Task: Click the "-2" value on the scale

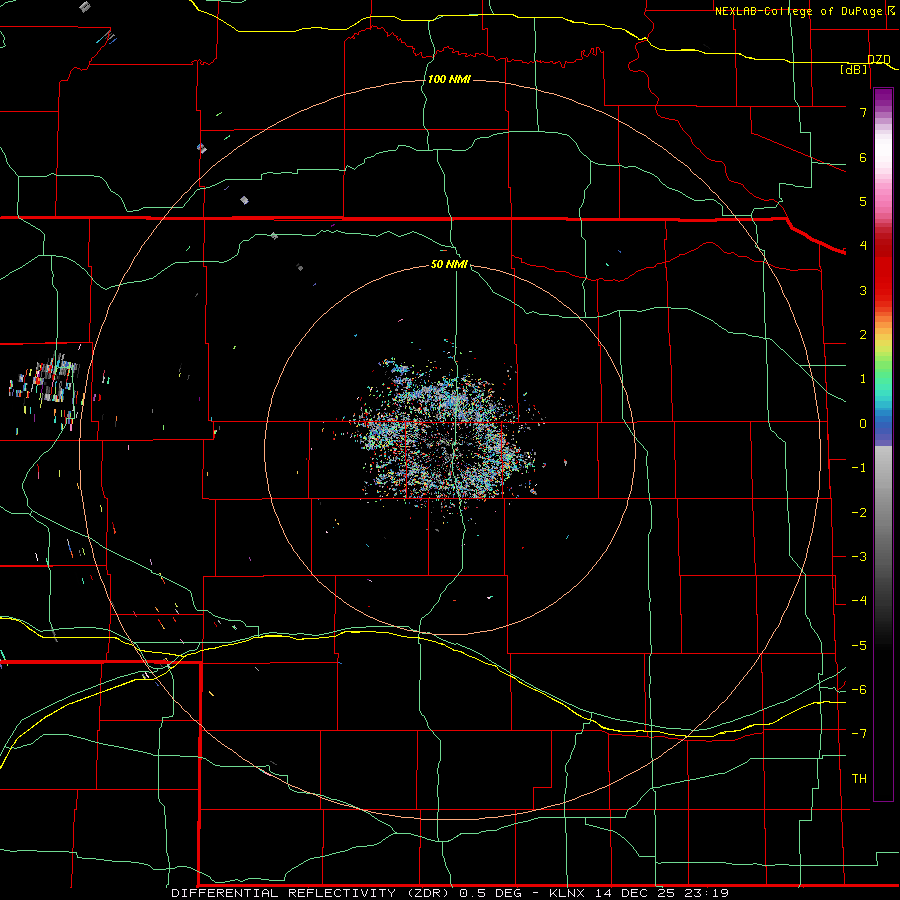Action: click(859, 513)
